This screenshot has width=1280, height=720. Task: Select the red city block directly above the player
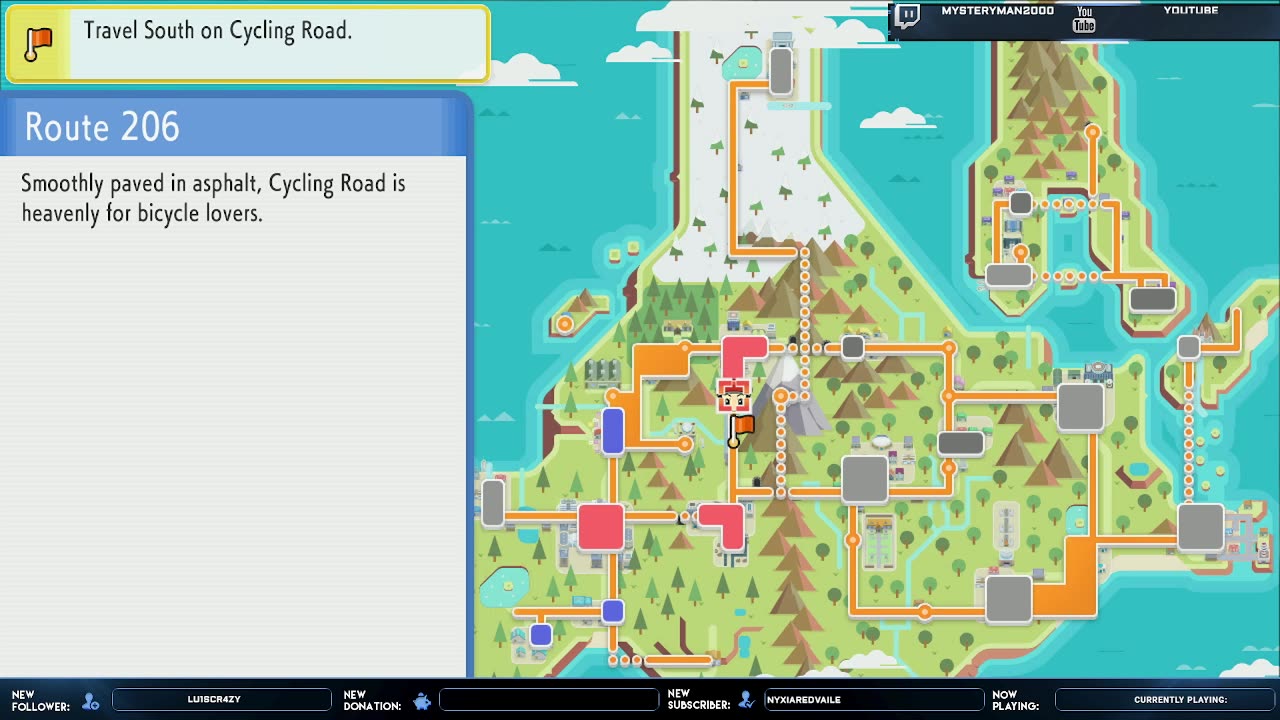click(742, 358)
